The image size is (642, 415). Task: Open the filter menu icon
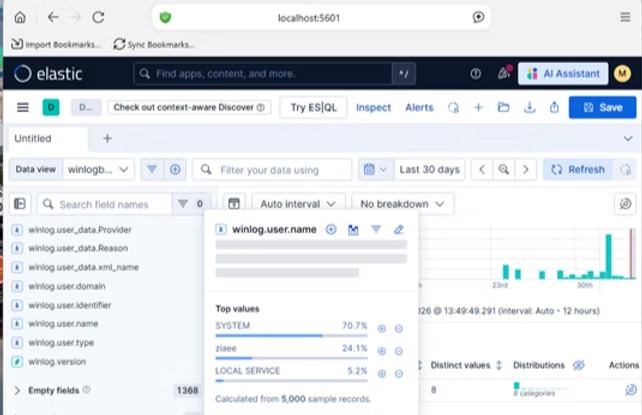152,169
